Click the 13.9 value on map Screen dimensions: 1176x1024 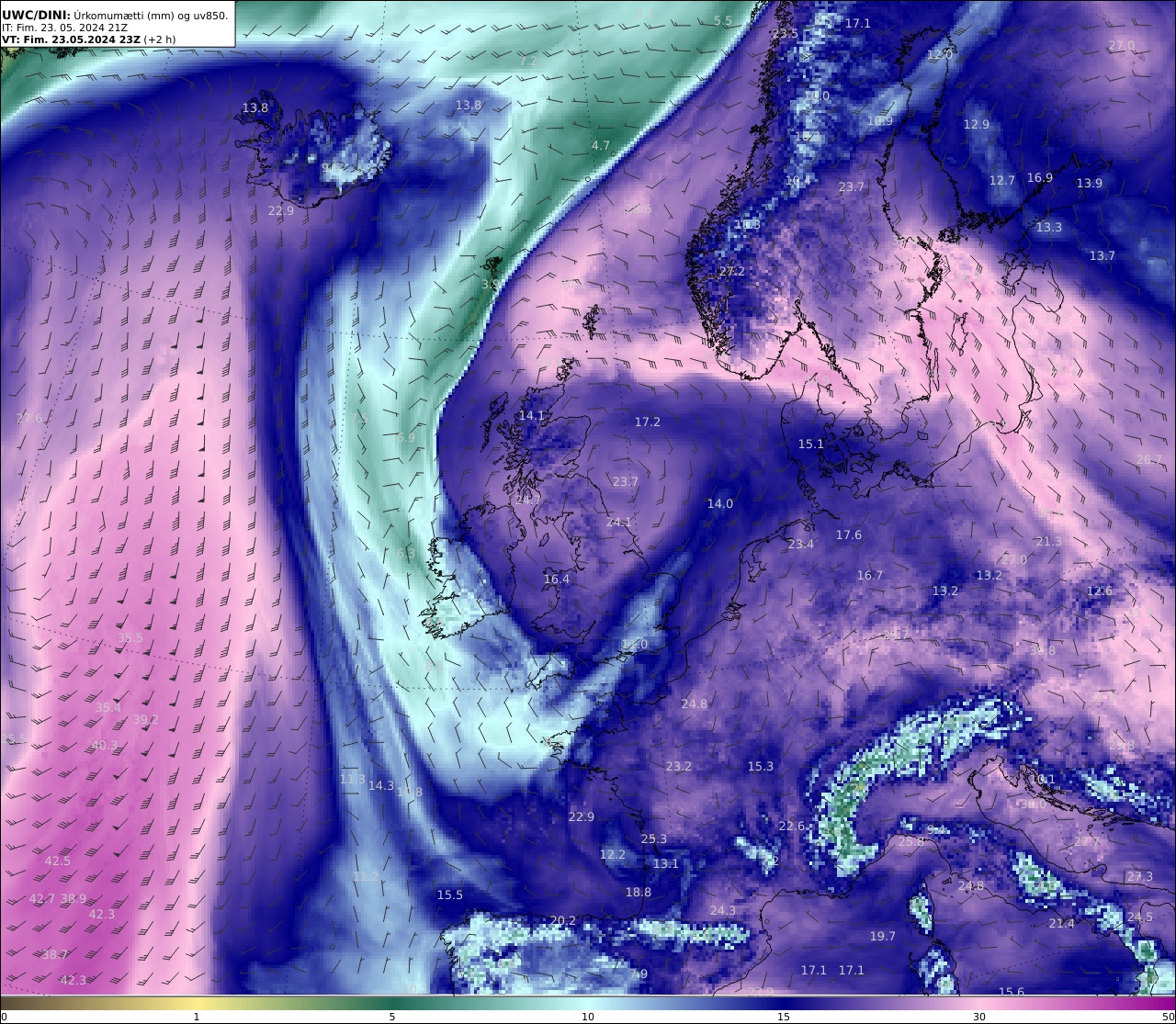(1090, 184)
